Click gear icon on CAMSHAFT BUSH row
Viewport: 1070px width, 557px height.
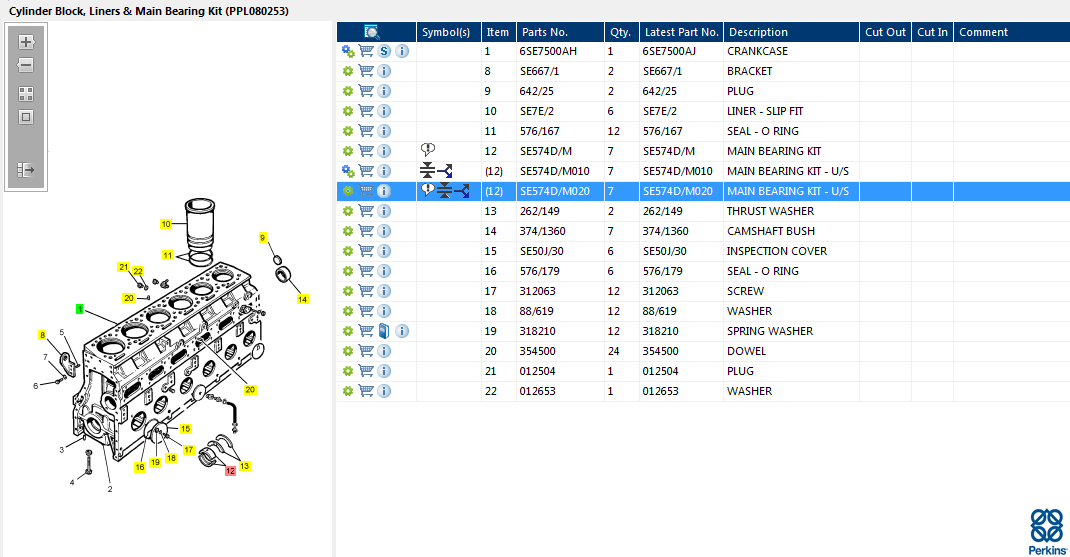[x=348, y=231]
